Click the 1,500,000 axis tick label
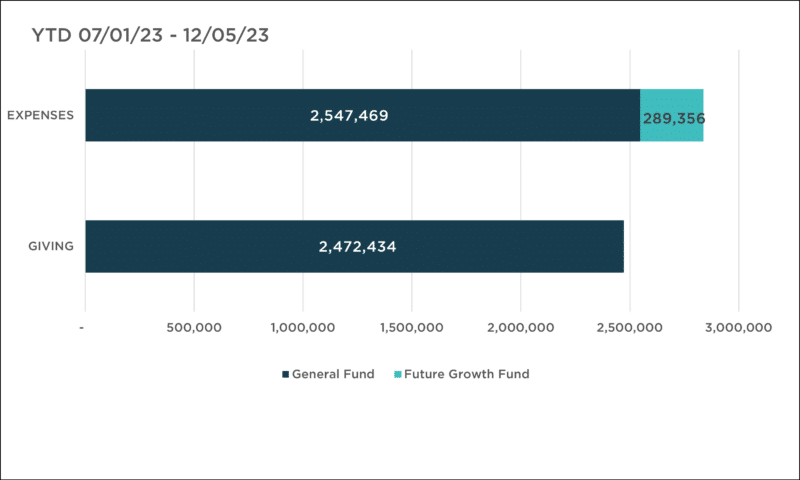Screen dimensions: 800x480 (412, 327)
